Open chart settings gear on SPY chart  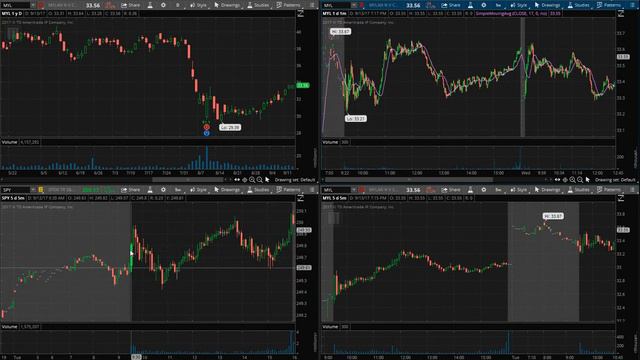[163, 190]
